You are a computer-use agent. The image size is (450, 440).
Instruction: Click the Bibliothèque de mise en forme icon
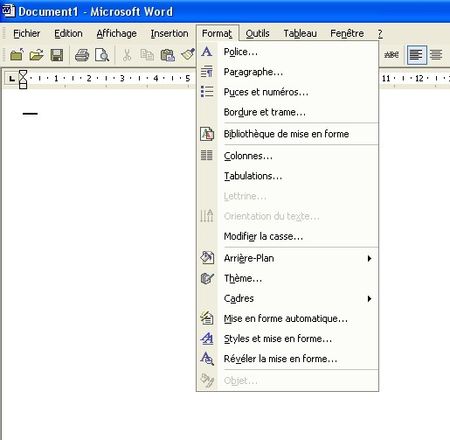[x=207, y=134]
